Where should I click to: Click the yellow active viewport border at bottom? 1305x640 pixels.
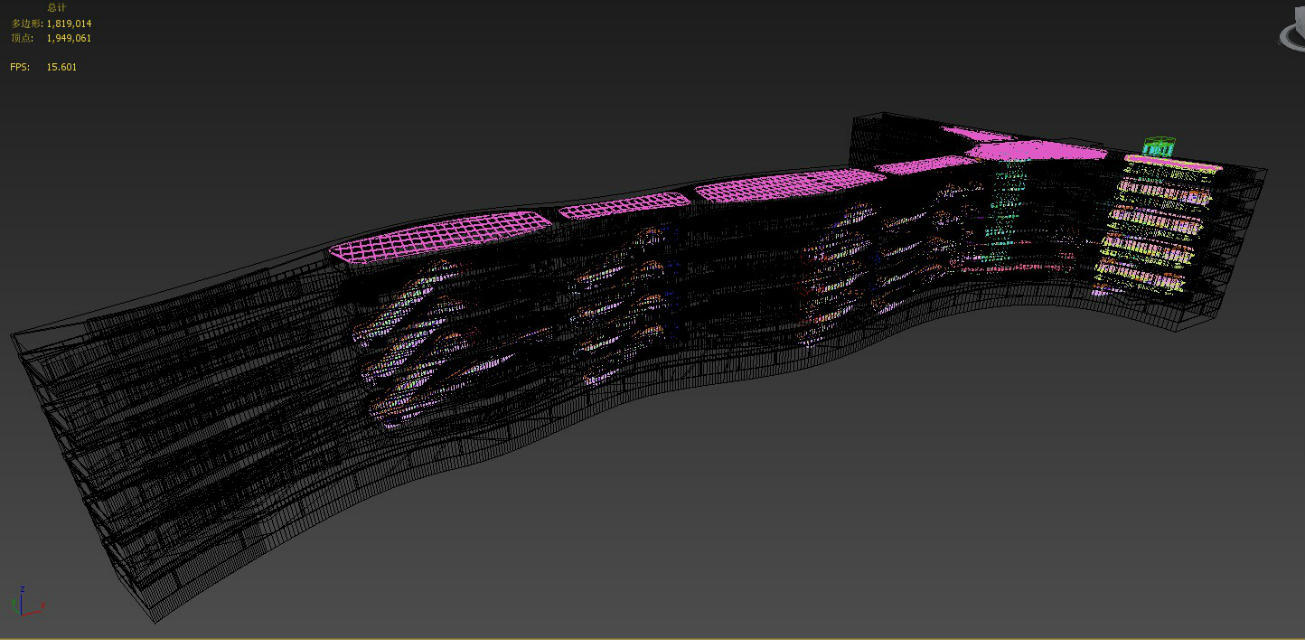pyautogui.click(x=650, y=637)
